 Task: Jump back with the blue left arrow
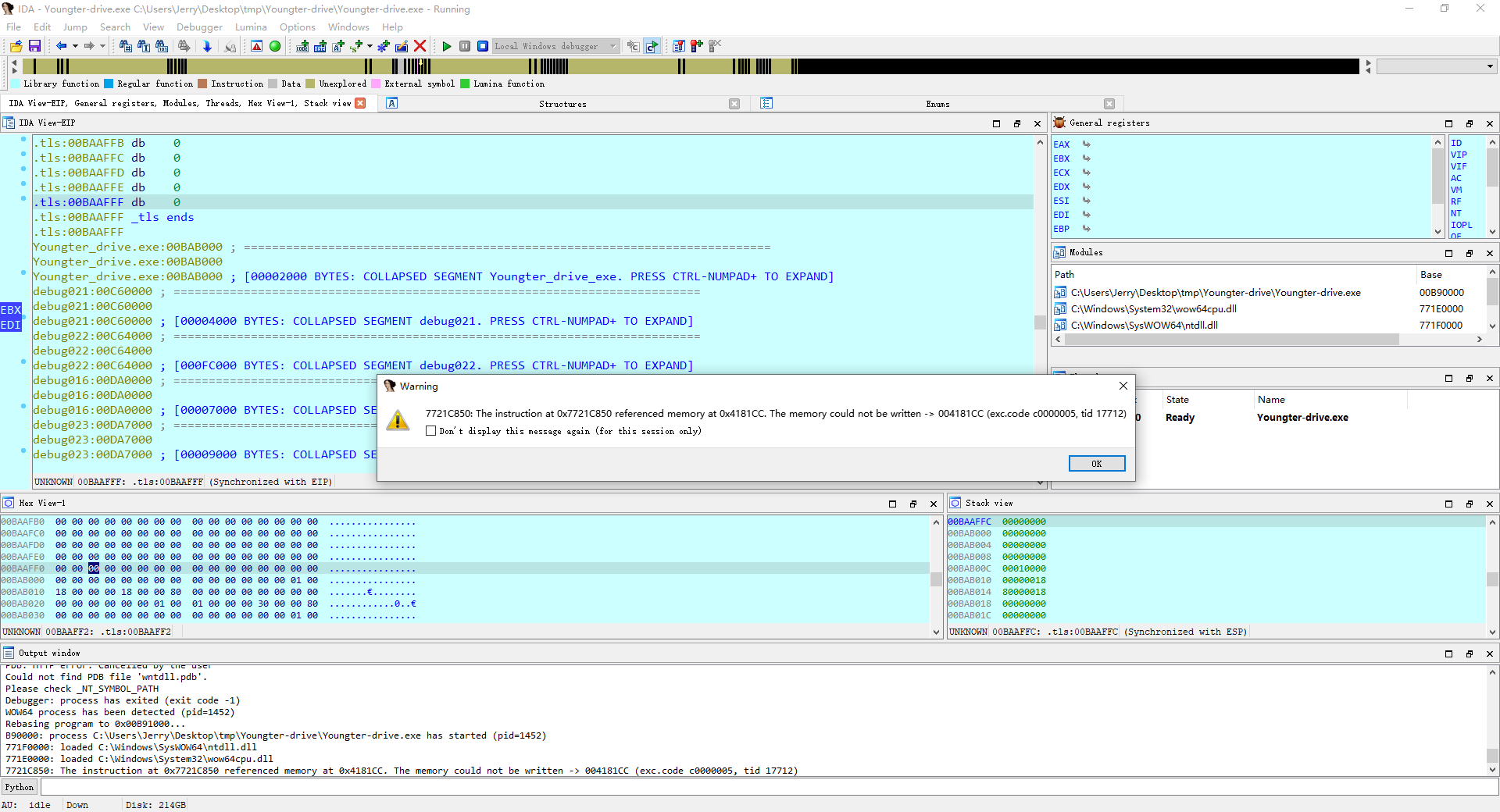click(x=61, y=46)
